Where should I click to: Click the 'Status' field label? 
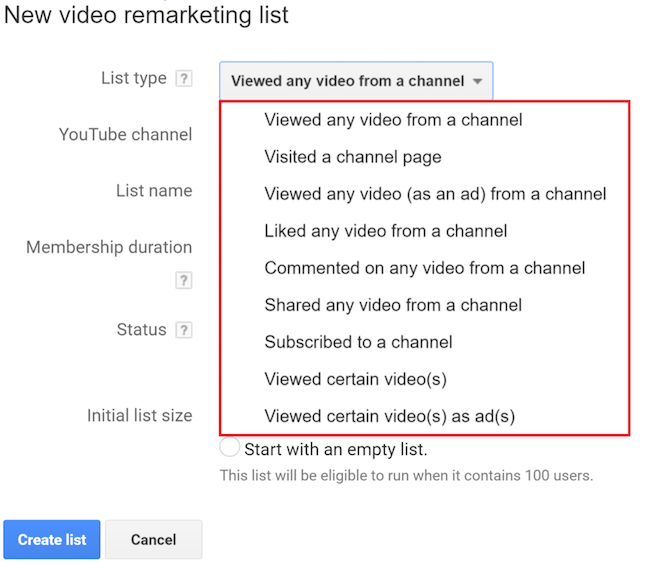141,330
